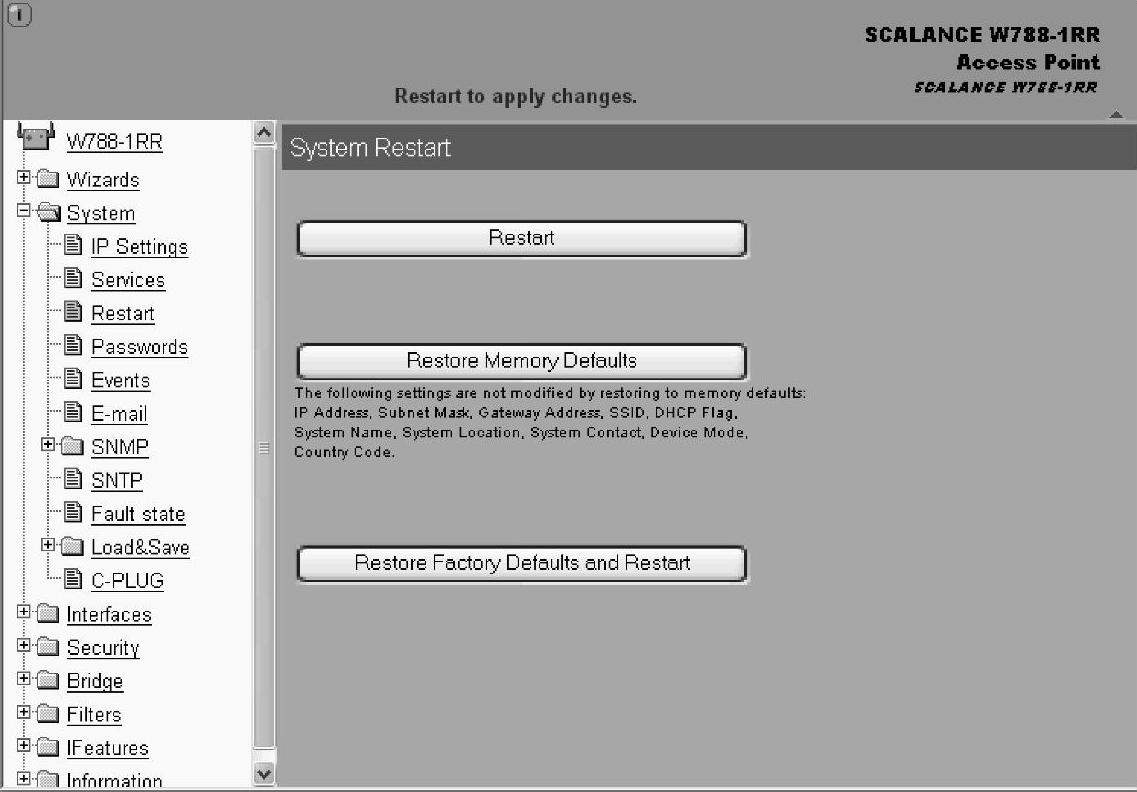Open the SNMP link
Image resolution: width=1137 pixels, height=792 pixels.
(120, 447)
